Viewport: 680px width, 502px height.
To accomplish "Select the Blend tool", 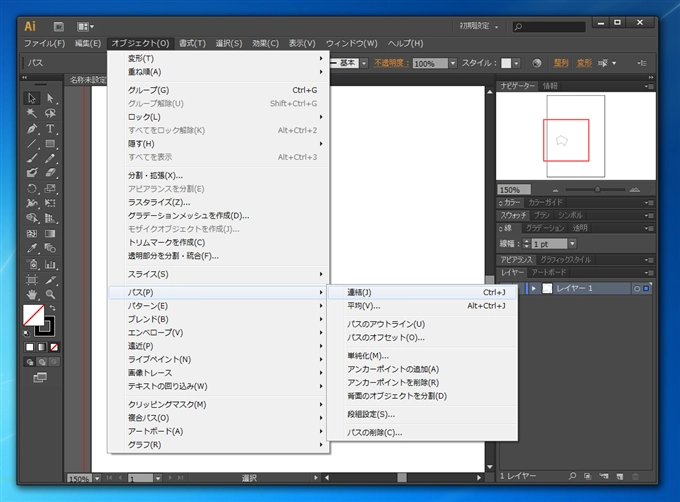I will click(x=50, y=248).
